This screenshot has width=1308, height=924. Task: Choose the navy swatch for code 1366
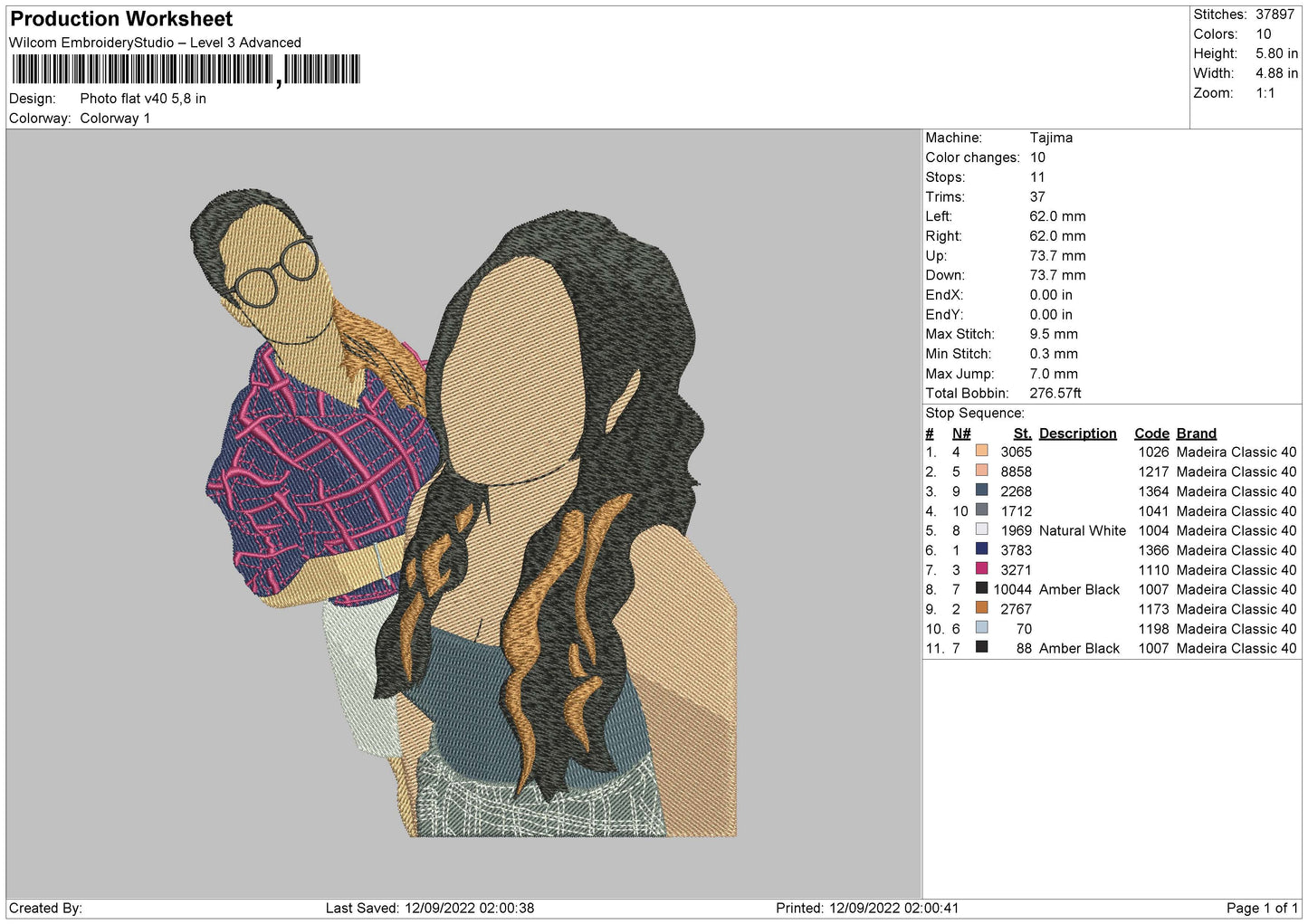(x=981, y=549)
